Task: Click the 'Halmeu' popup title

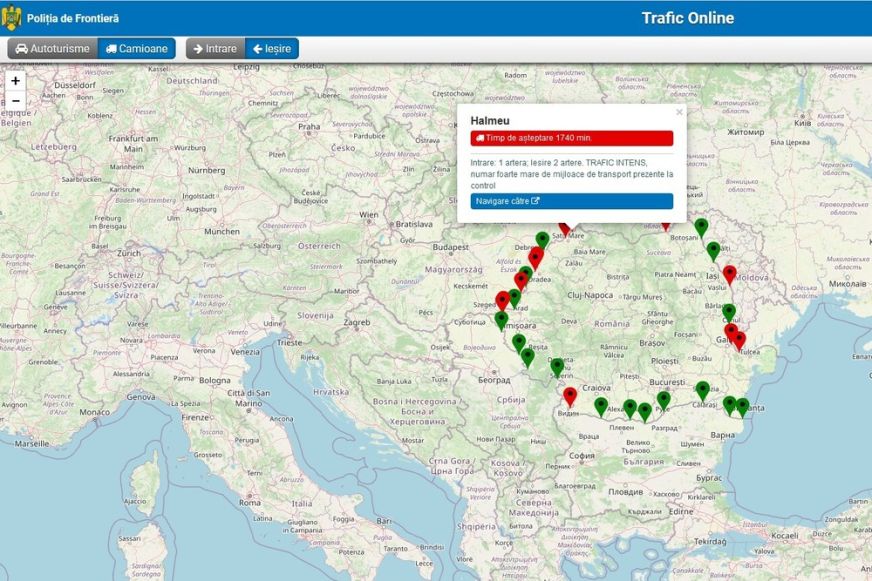Action: click(x=490, y=121)
